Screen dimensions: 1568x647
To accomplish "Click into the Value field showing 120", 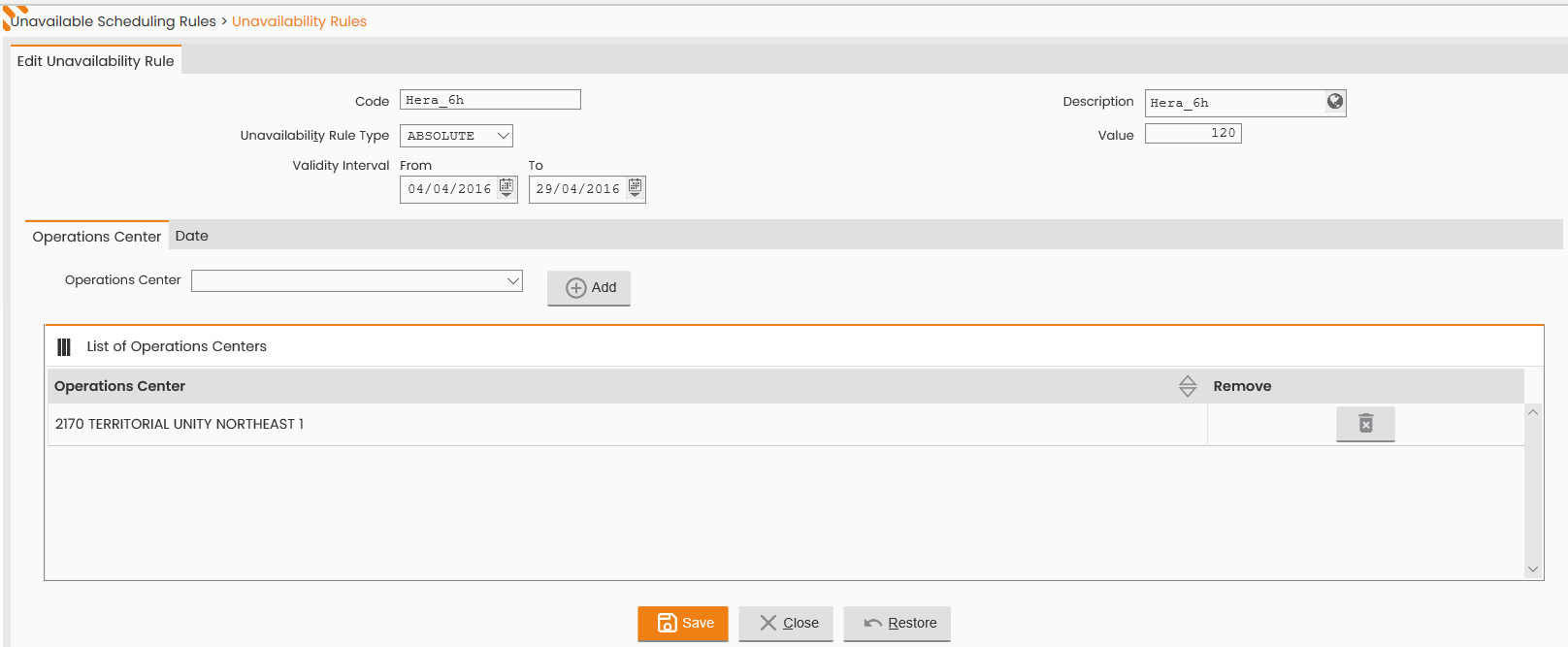I will pyautogui.click(x=1193, y=133).
